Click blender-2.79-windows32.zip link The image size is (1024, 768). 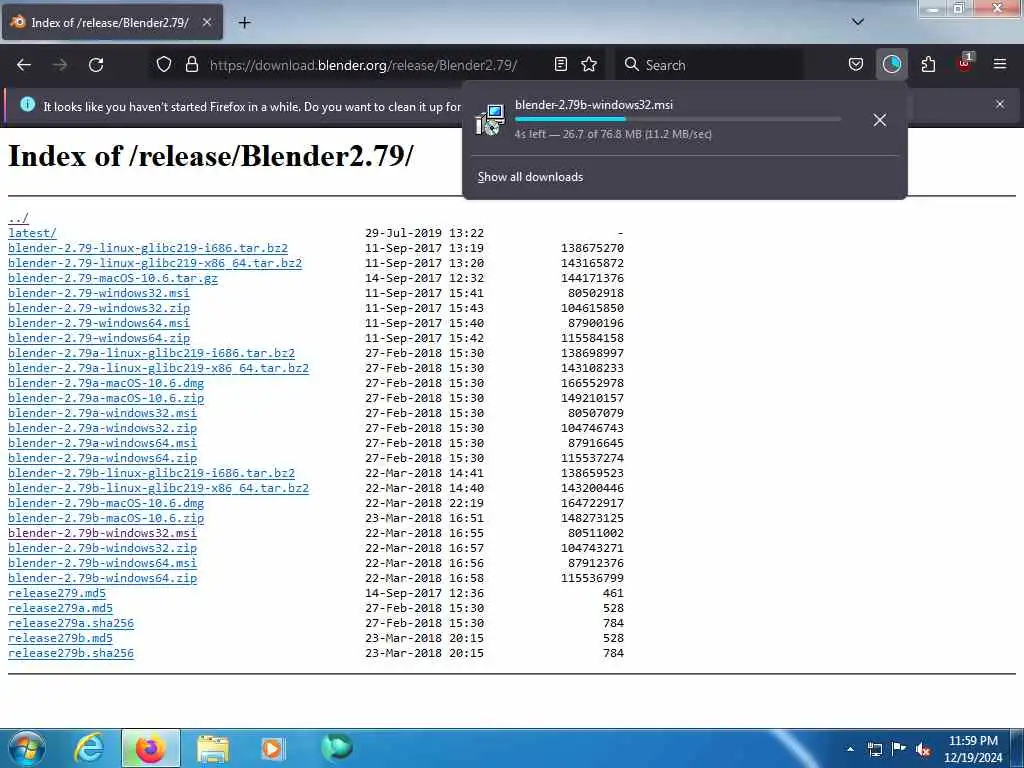point(99,308)
